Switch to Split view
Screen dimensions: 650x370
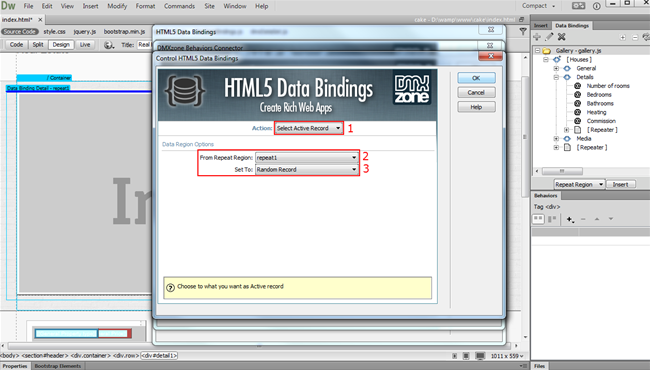pyautogui.click(x=38, y=44)
